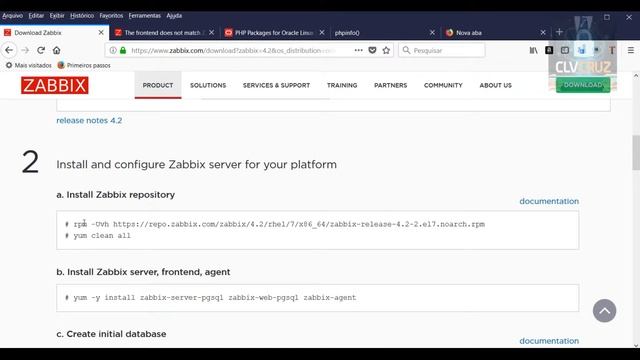
Task: Open the browser home page
Action: 56,50
